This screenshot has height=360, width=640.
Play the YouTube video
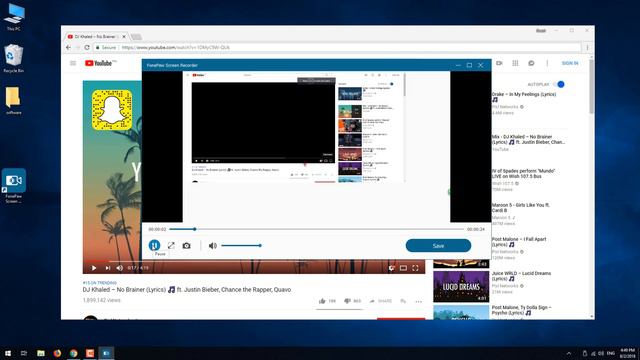[x=94, y=268]
